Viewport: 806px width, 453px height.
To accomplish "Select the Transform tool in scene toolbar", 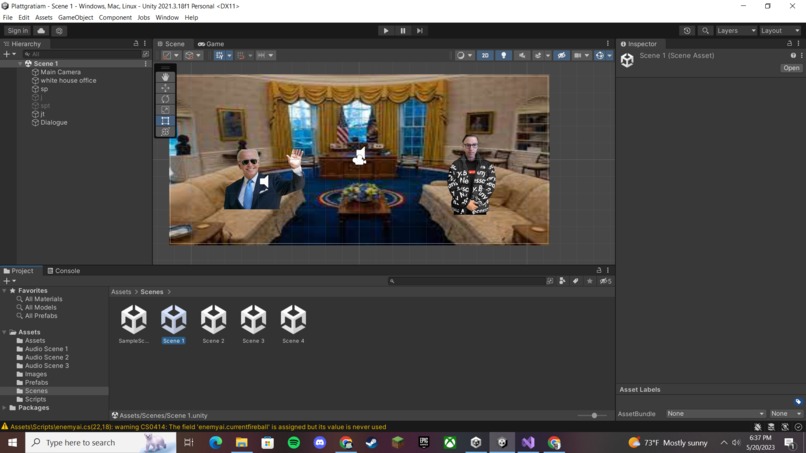I will [x=165, y=132].
